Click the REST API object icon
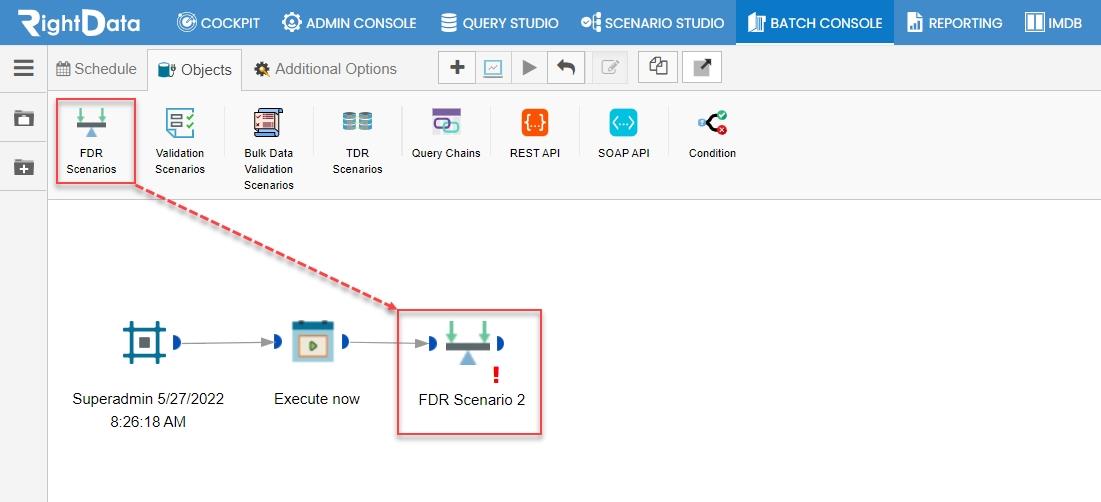1101x502 pixels. coord(534,123)
